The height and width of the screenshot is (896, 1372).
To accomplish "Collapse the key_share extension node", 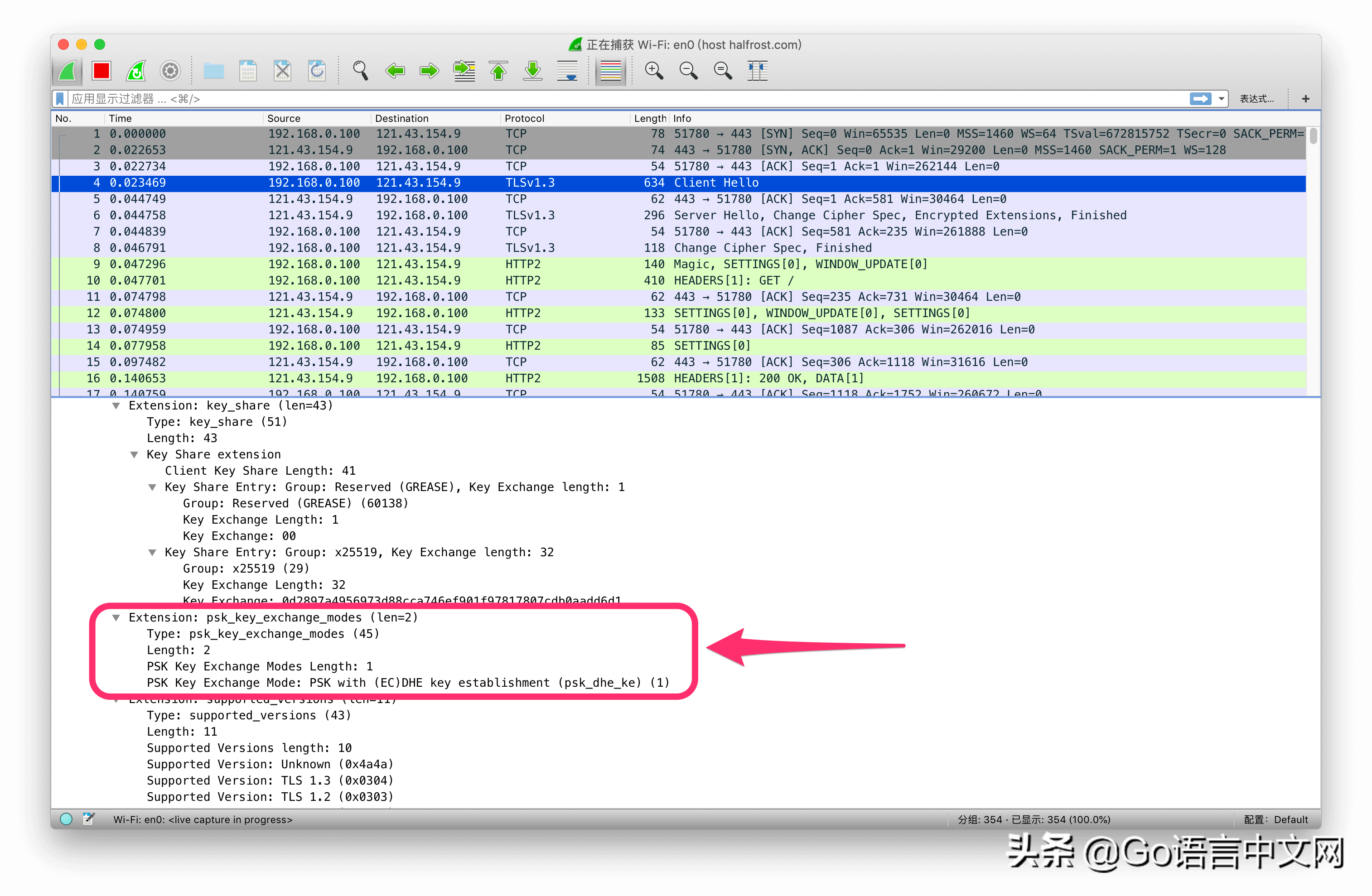I will tap(116, 406).
